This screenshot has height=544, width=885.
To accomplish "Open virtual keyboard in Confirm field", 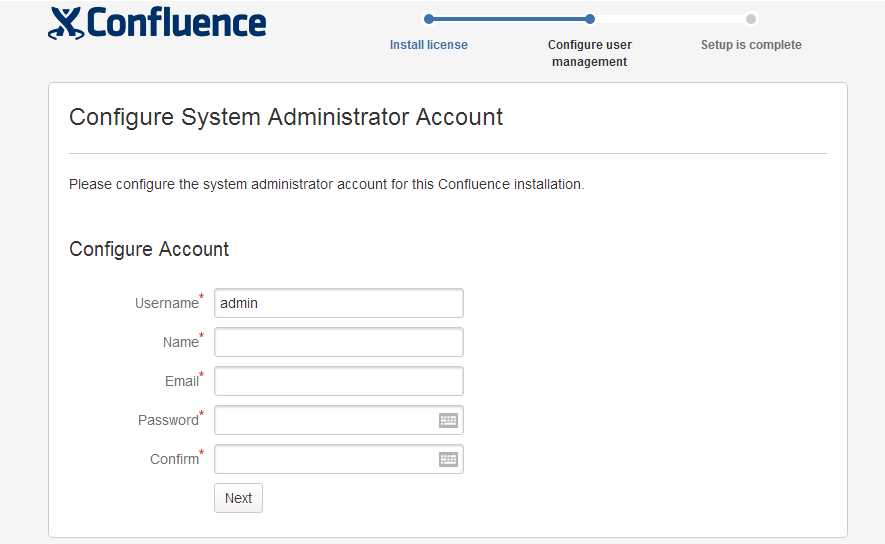I will tap(448, 460).
